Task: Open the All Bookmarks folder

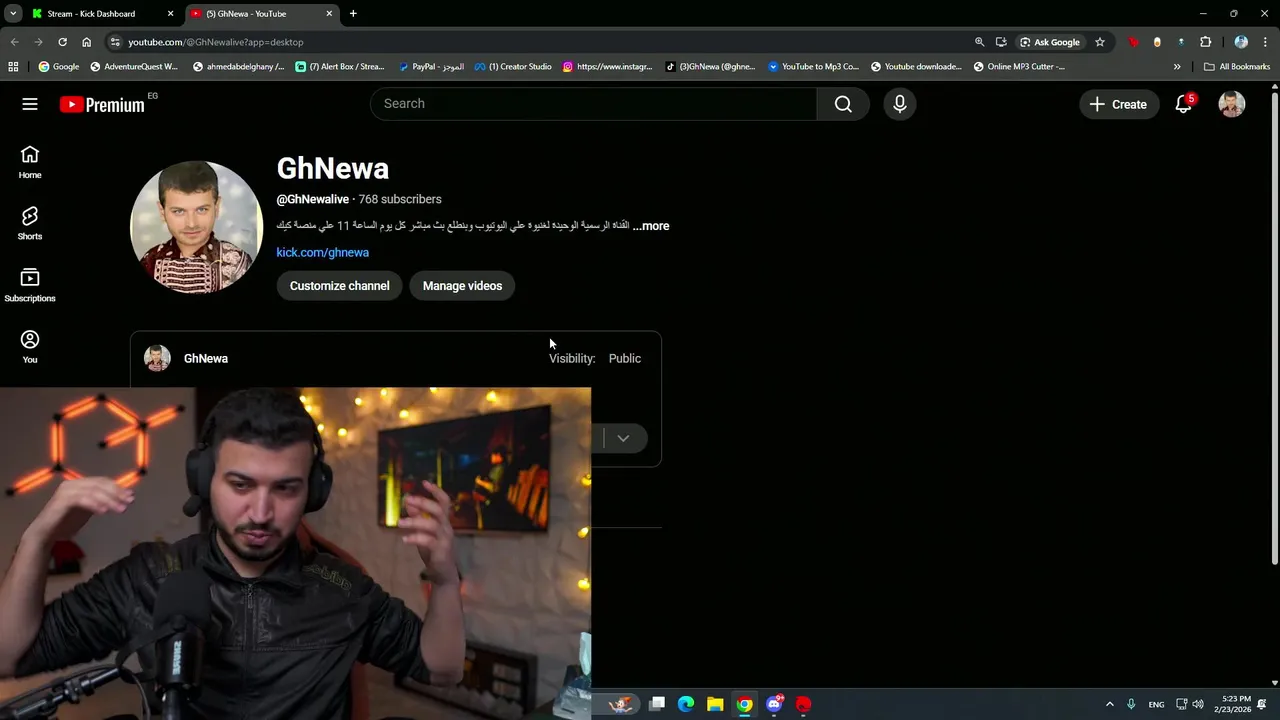Action: coord(1237,67)
